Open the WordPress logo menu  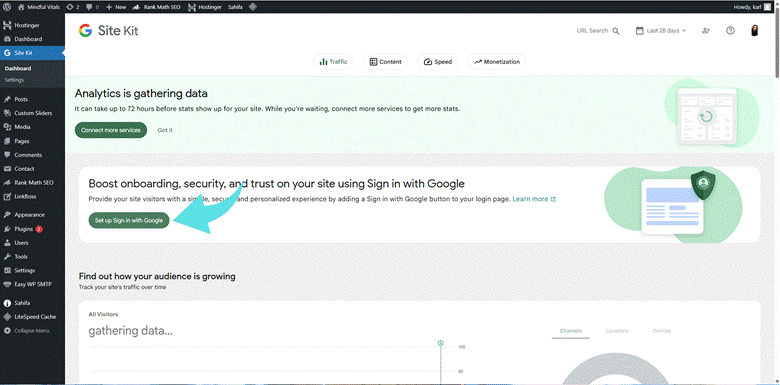(x=7, y=7)
